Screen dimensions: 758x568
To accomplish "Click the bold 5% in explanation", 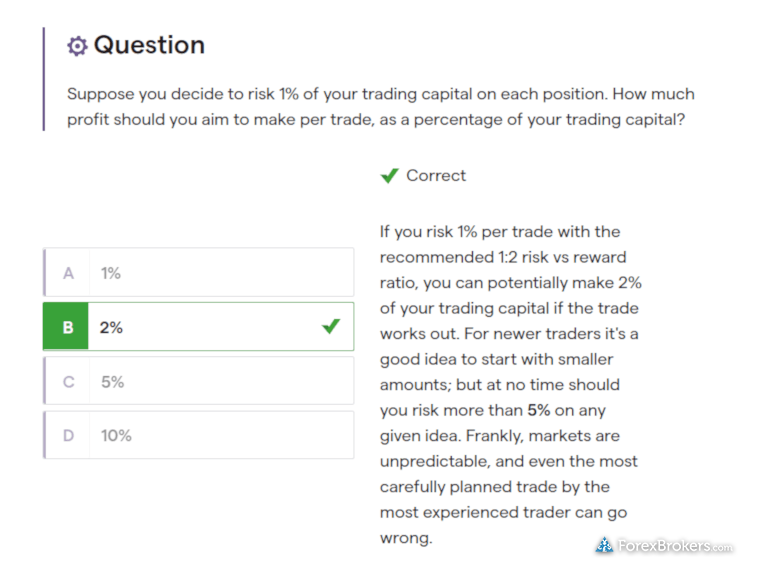I will 539,410.
